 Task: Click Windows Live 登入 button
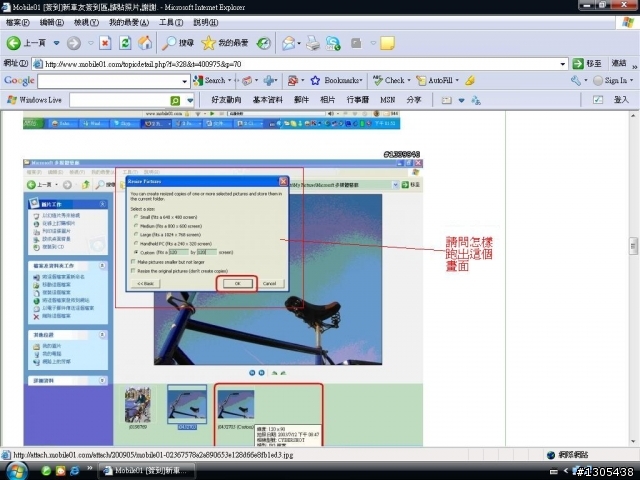[x=621, y=100]
